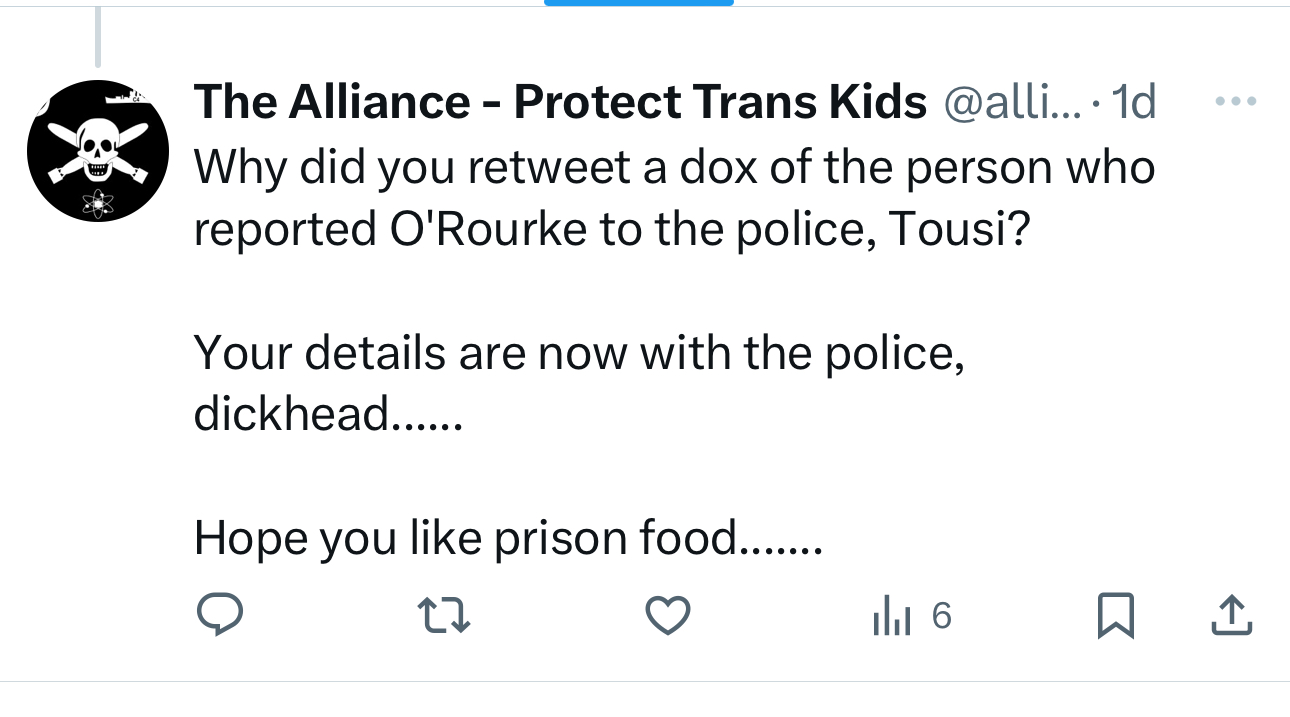
Task: Open the repost arrows menu
Action: (x=442, y=615)
